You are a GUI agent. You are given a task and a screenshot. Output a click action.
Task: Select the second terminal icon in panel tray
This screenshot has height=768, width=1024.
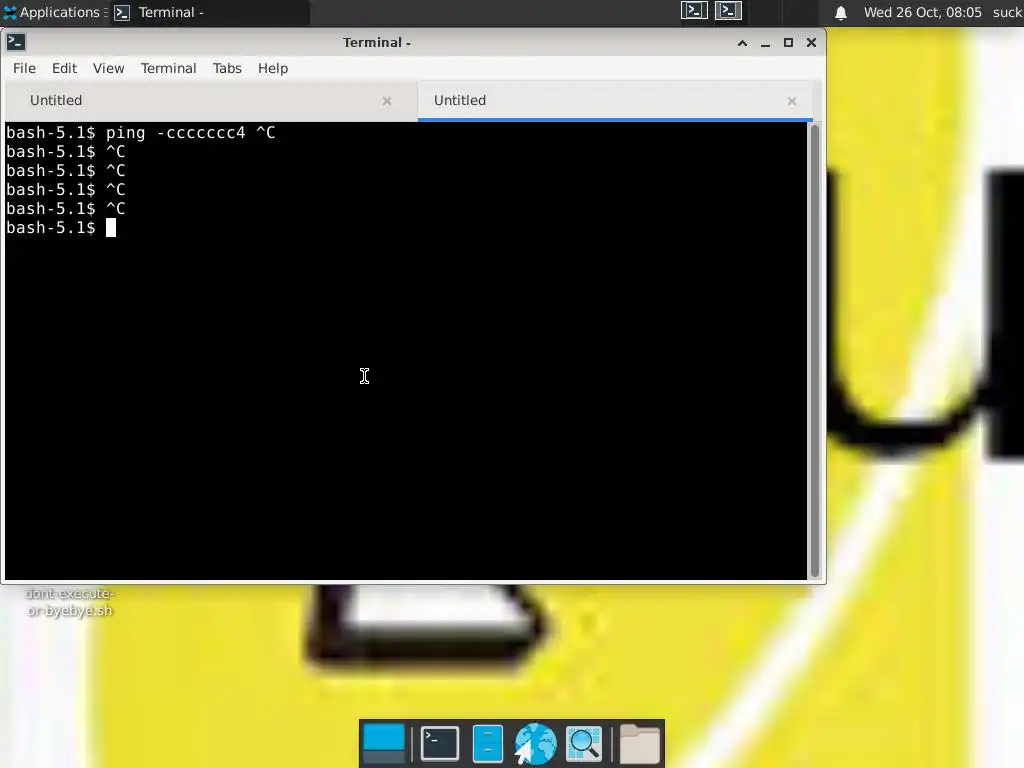[x=728, y=10]
